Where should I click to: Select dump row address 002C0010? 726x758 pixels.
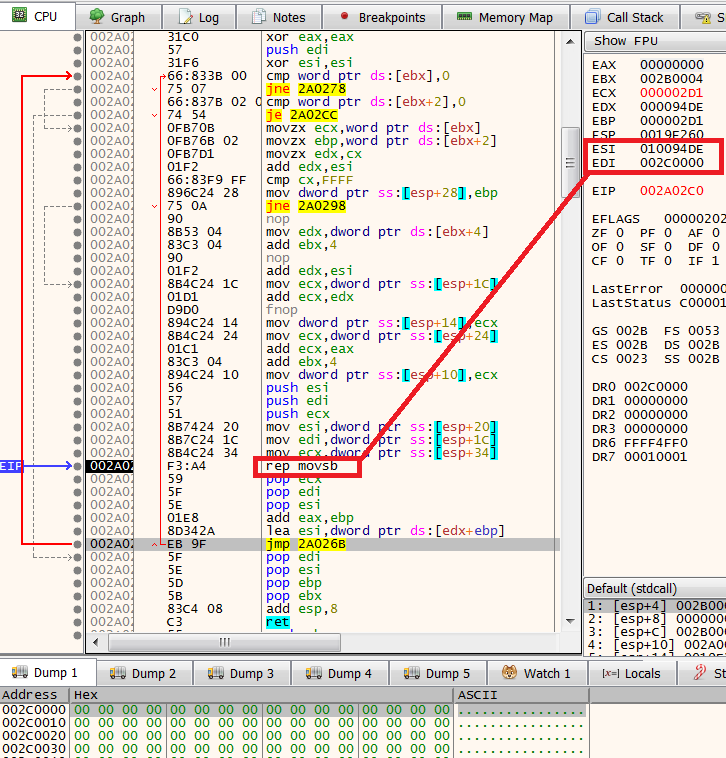(x=34, y=723)
